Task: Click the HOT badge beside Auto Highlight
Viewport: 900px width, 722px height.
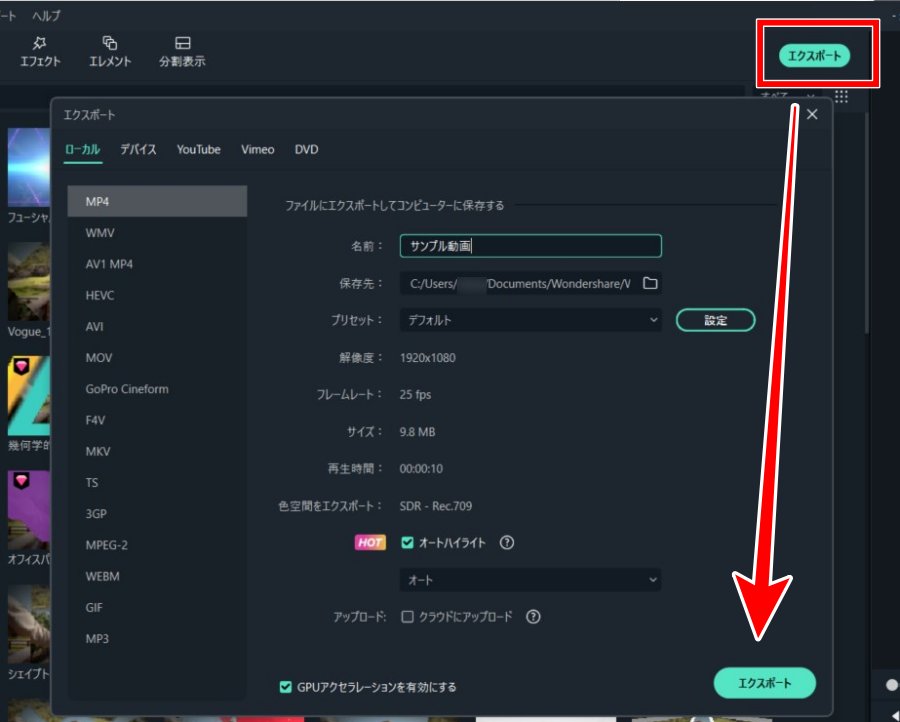Action: point(370,542)
